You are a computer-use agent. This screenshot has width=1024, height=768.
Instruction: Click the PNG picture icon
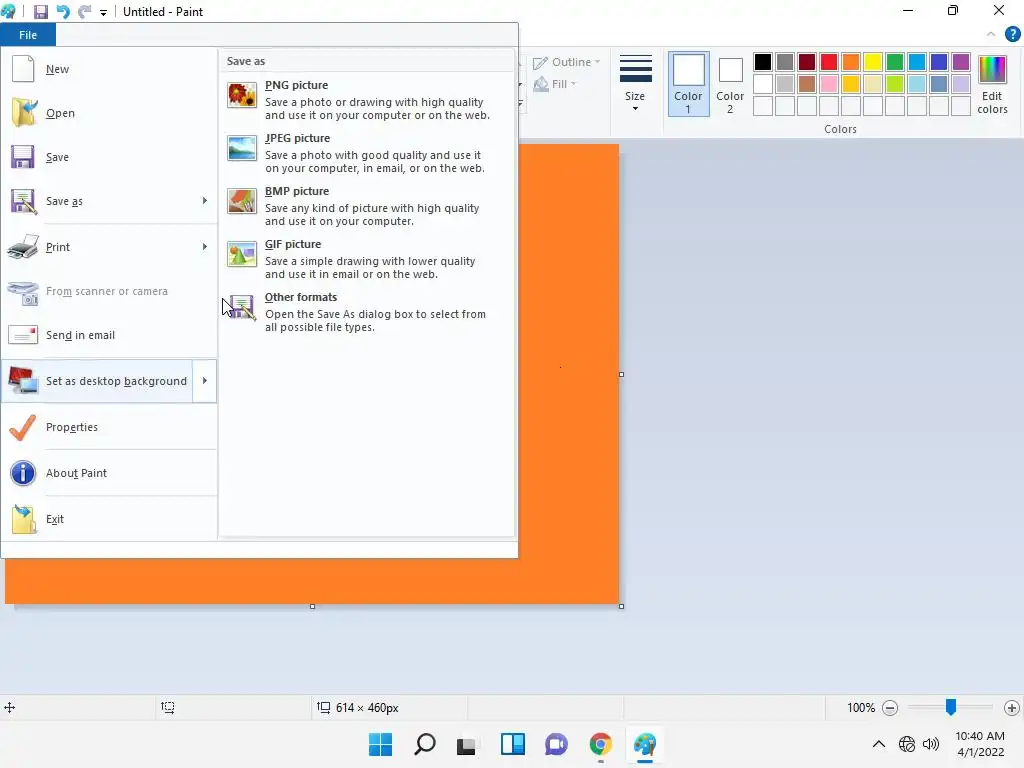click(x=242, y=95)
